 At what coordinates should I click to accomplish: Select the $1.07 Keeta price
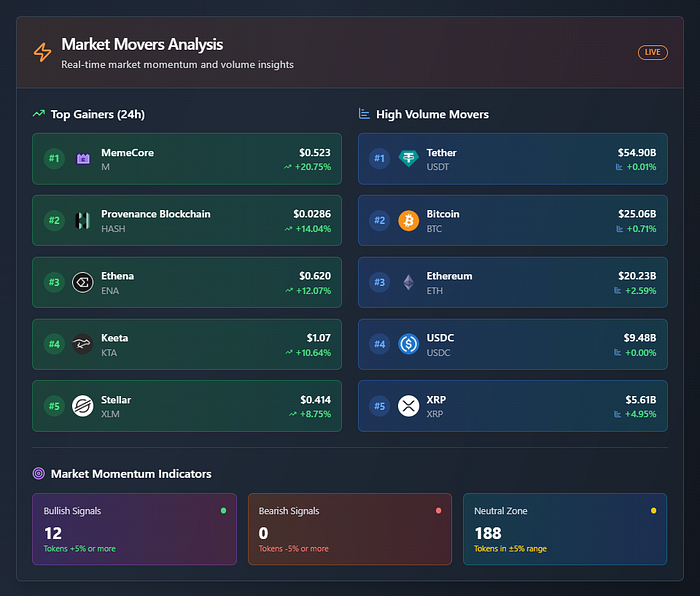[x=319, y=338]
